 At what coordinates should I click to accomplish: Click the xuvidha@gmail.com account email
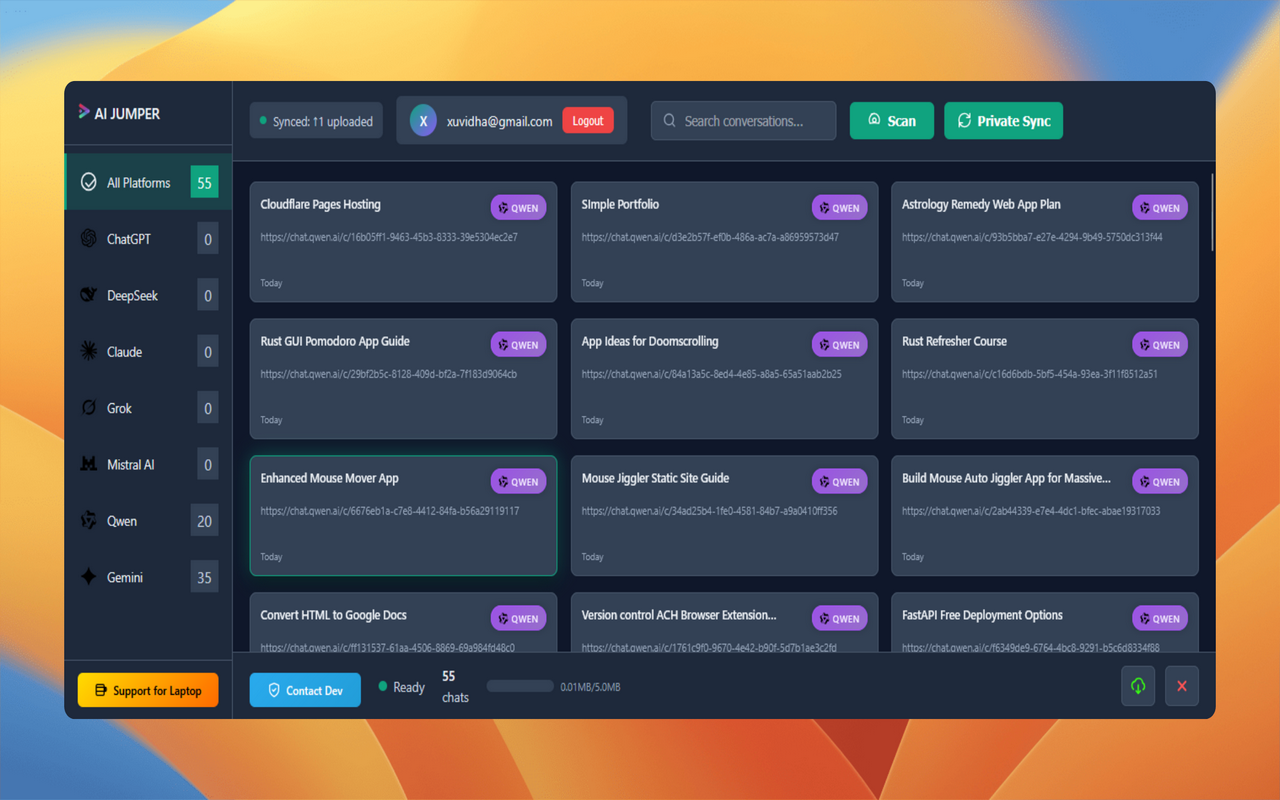pyautogui.click(x=500, y=121)
